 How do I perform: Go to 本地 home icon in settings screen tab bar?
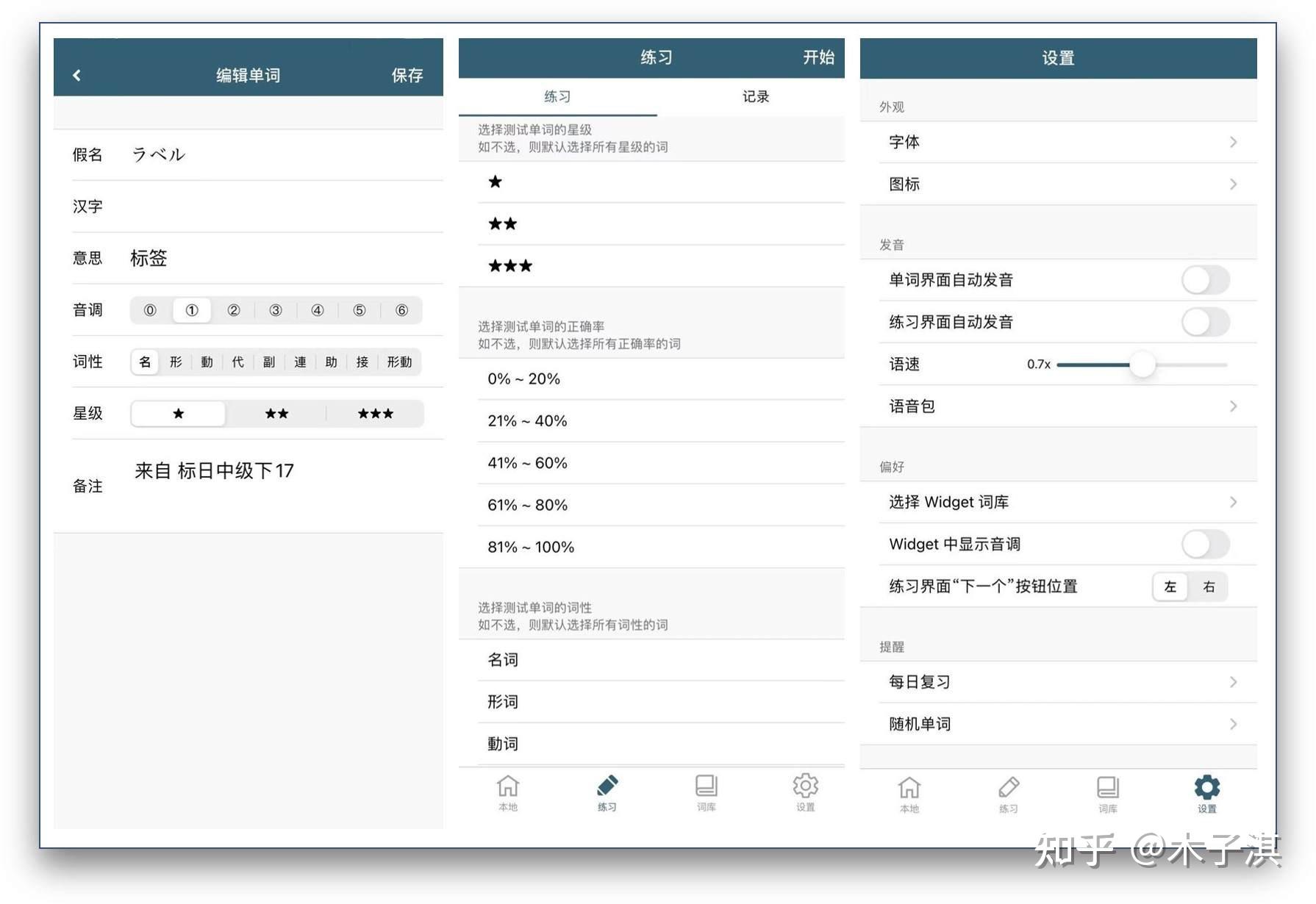point(909,794)
